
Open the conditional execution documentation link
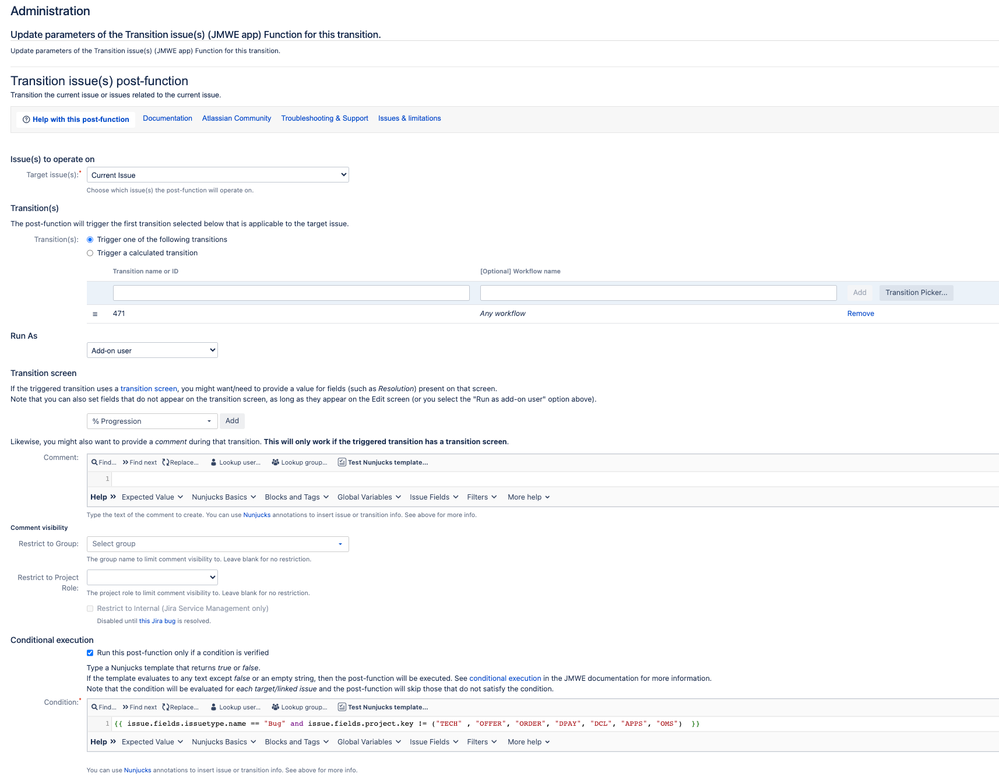(505, 679)
